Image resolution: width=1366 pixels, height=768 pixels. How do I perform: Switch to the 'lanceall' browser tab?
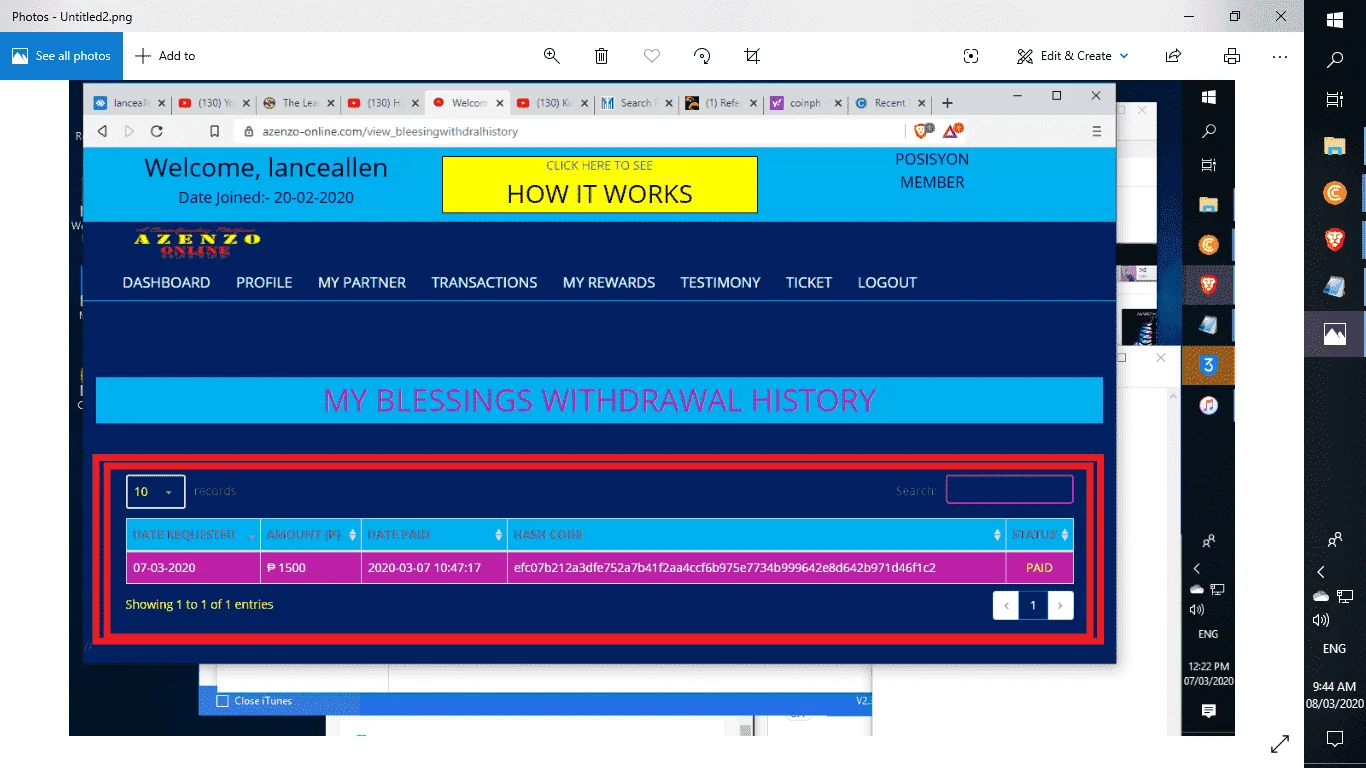tap(129, 103)
